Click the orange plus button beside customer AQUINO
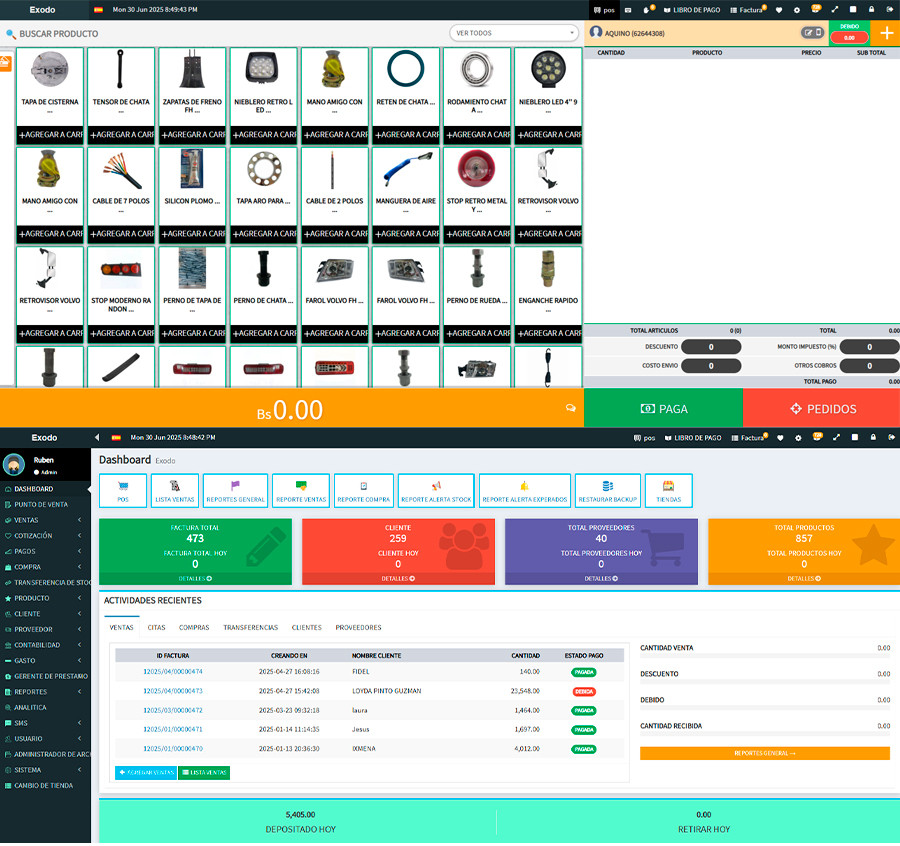The image size is (900, 846). 885,32
